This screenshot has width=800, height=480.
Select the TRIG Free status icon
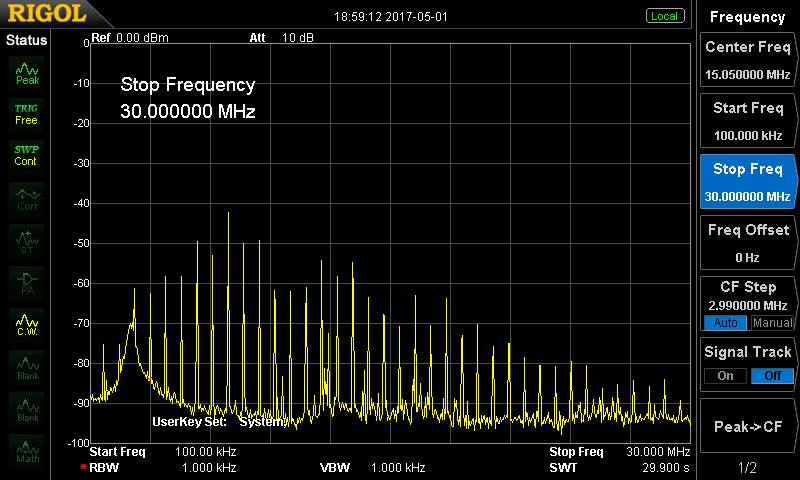click(x=27, y=113)
